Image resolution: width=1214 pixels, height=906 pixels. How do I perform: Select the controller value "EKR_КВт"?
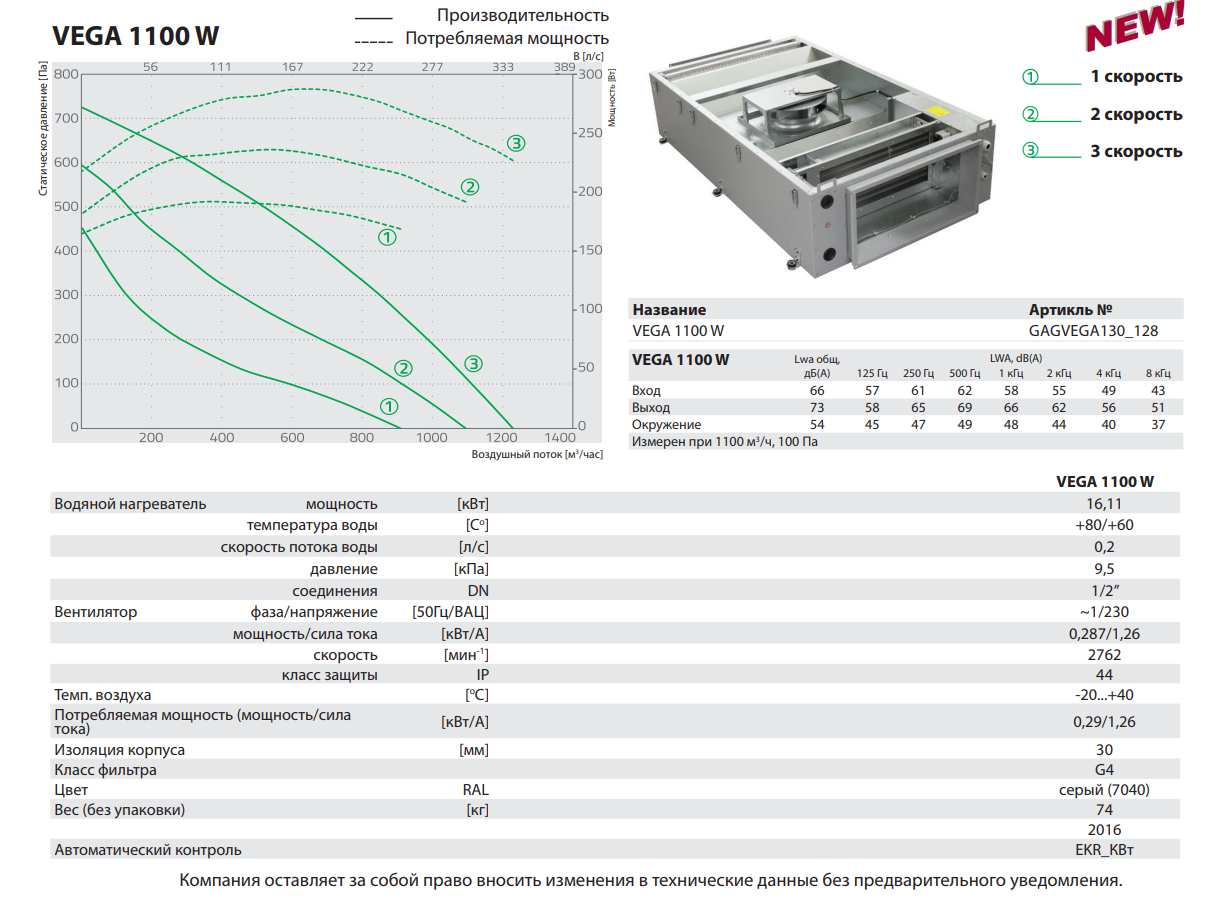(1105, 850)
